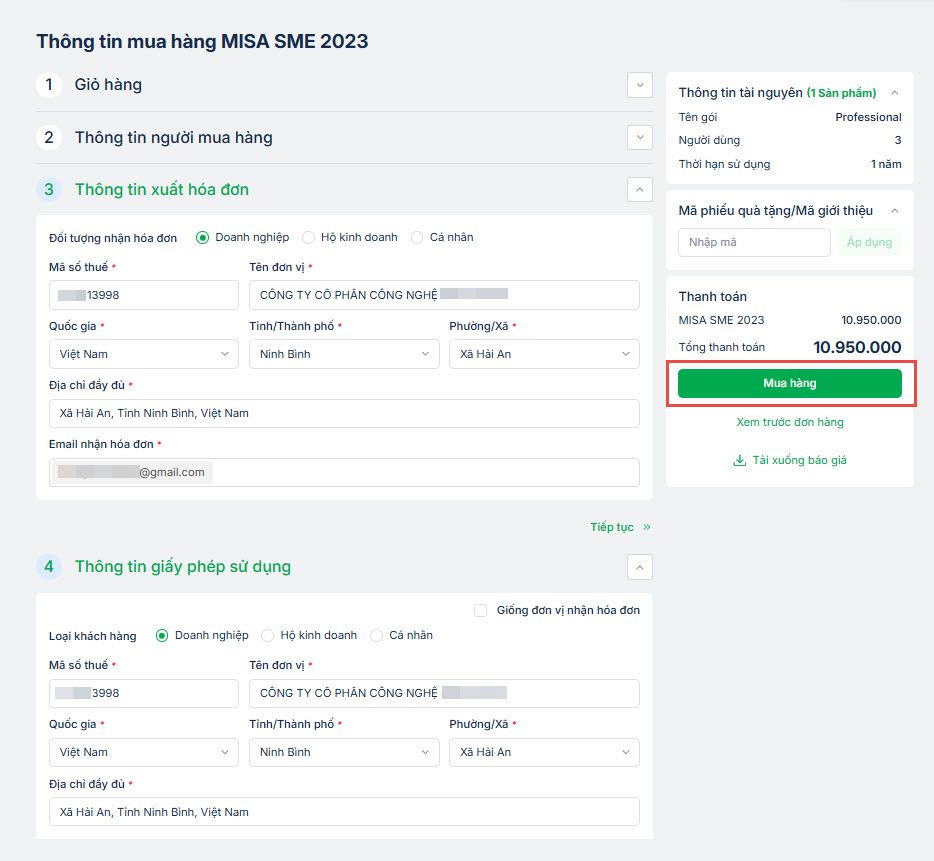Open invoice Phường/Xã dropdown Xã Hải An
The height and width of the screenshot is (861, 934).
pyautogui.click(x=544, y=354)
